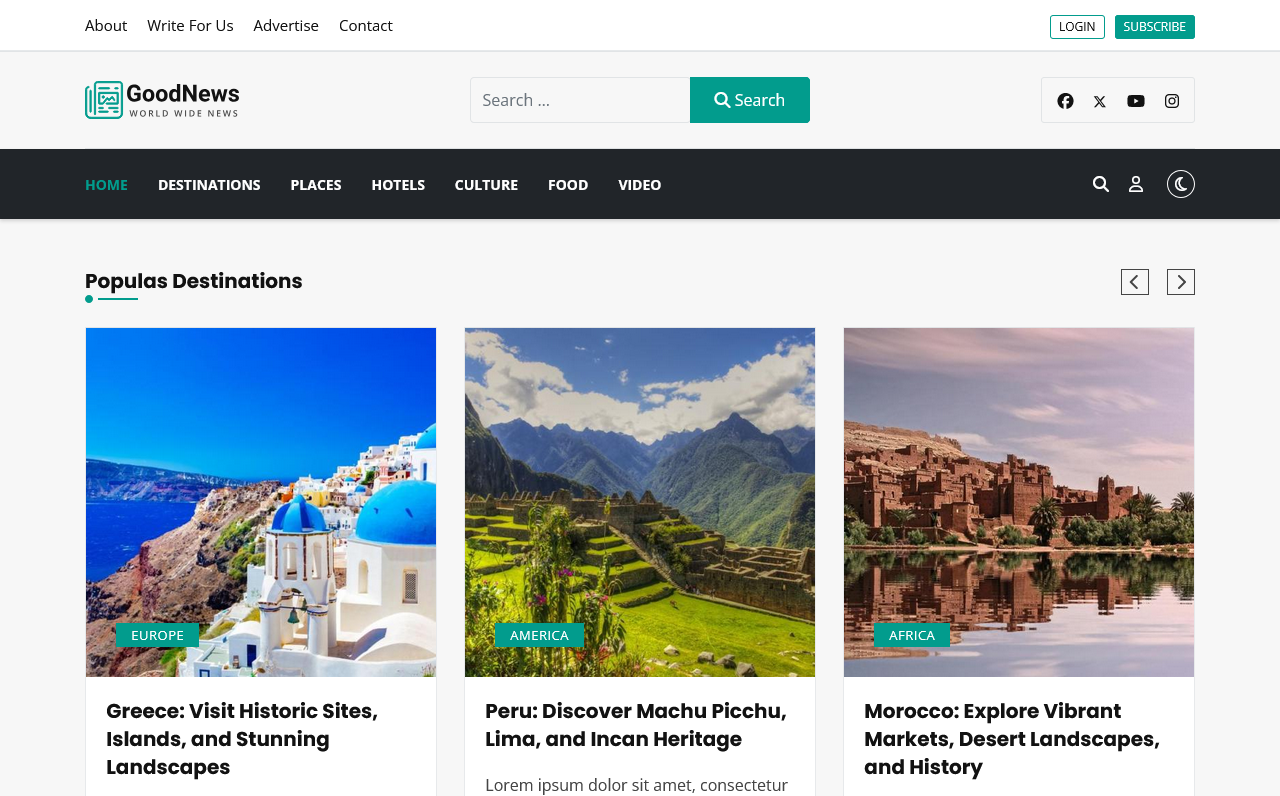Click the Login button

(1077, 27)
